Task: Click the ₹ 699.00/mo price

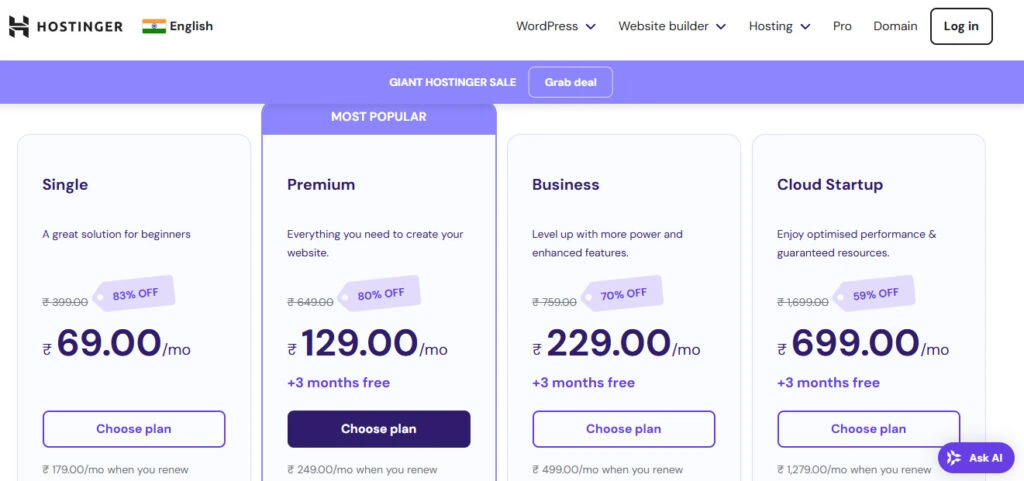Action: tap(863, 344)
